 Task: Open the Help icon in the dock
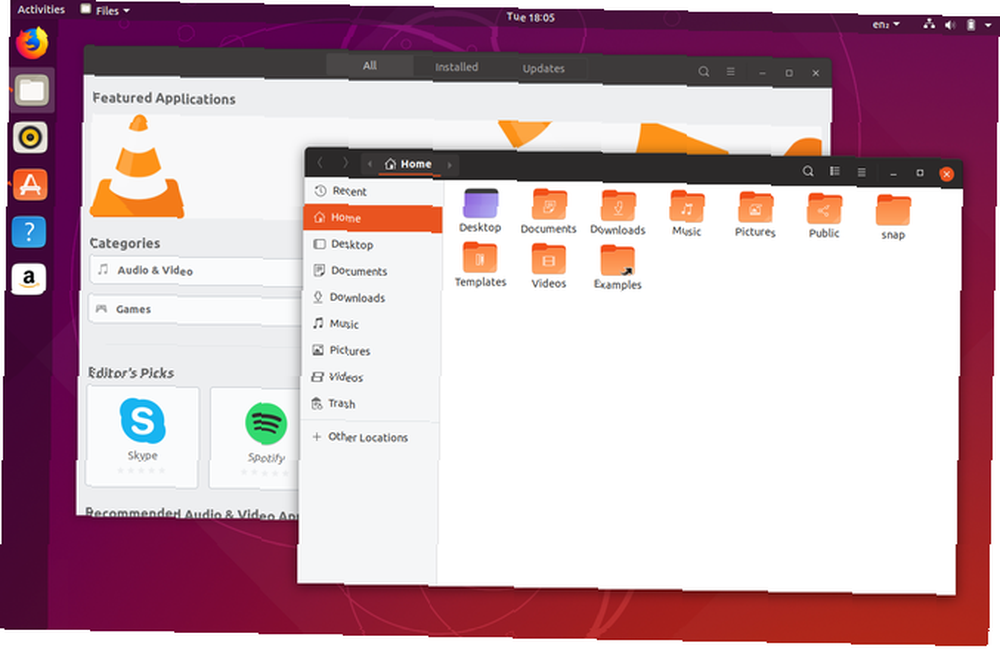point(29,232)
